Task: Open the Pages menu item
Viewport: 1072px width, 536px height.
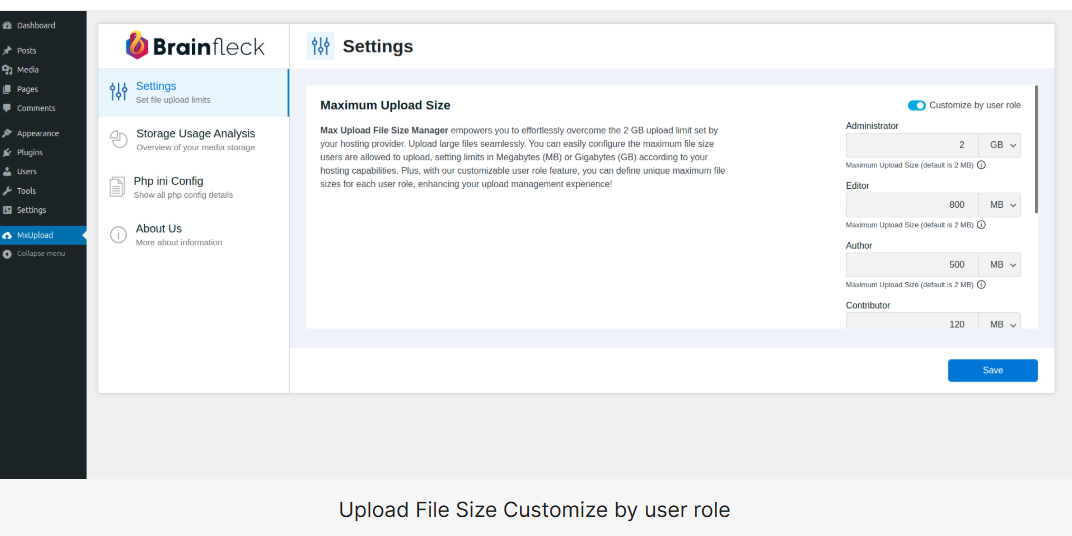Action: coord(43,89)
